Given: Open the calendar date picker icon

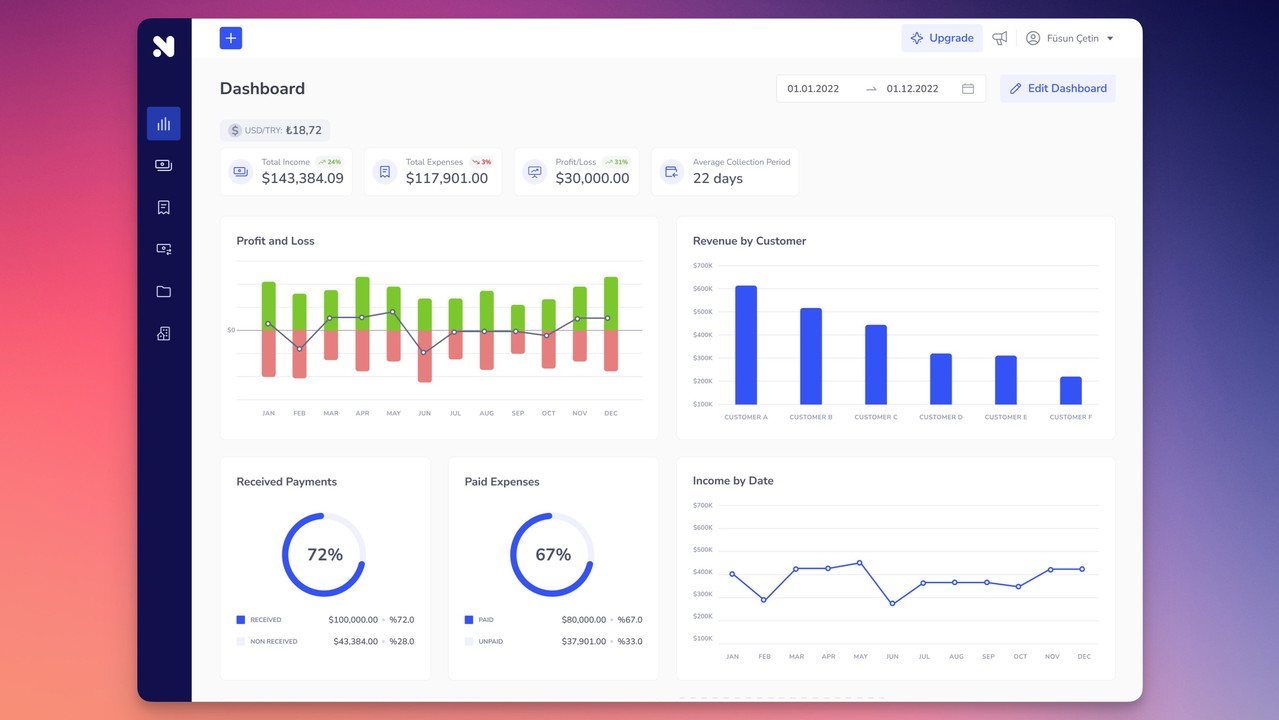Looking at the screenshot, I should pos(967,89).
